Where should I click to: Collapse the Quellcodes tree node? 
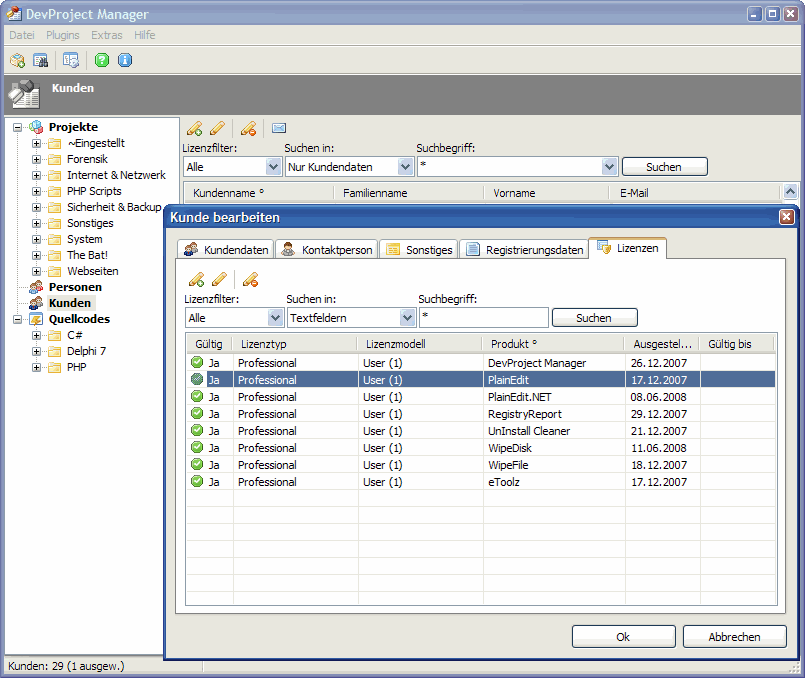click(17, 319)
